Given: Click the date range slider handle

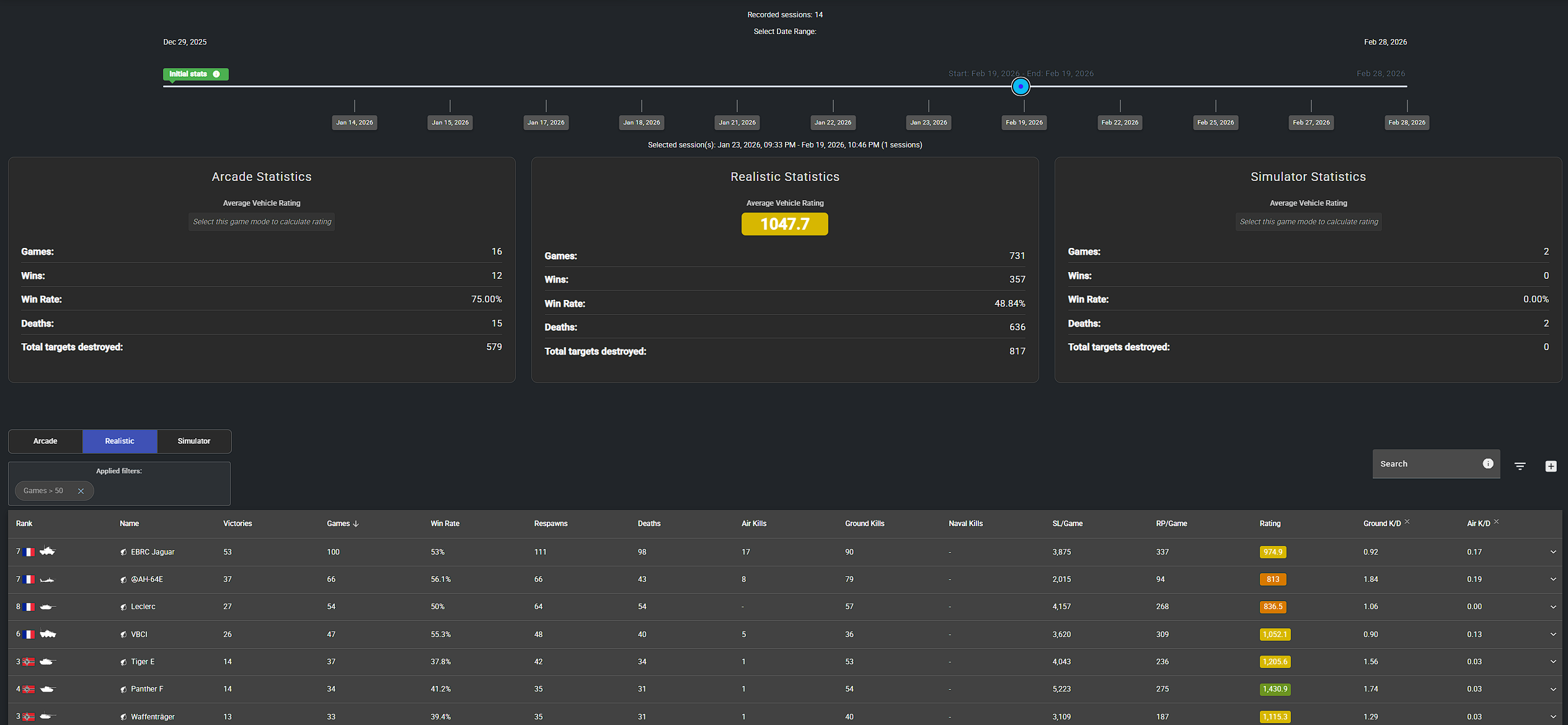Looking at the screenshot, I should (x=1020, y=87).
